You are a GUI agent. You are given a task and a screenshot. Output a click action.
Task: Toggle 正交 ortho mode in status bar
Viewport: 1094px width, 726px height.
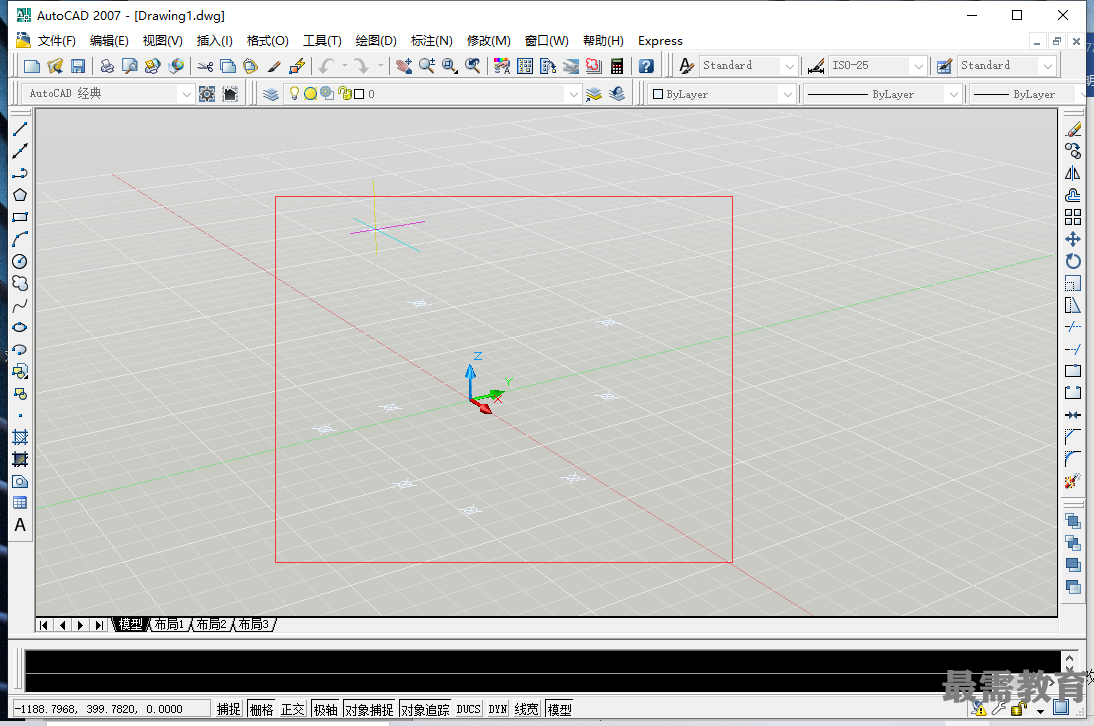point(293,709)
